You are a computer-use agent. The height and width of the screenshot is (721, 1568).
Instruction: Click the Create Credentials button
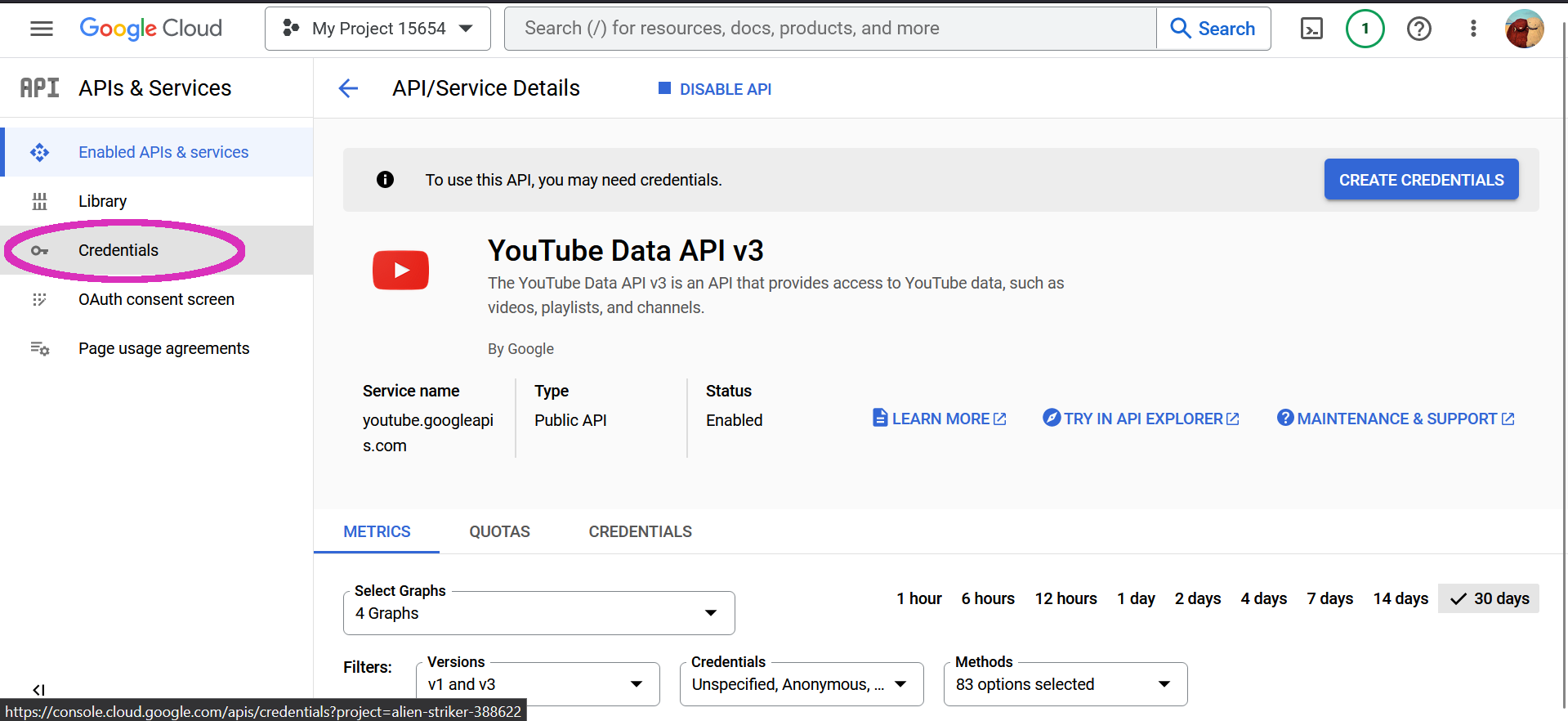coord(1420,180)
